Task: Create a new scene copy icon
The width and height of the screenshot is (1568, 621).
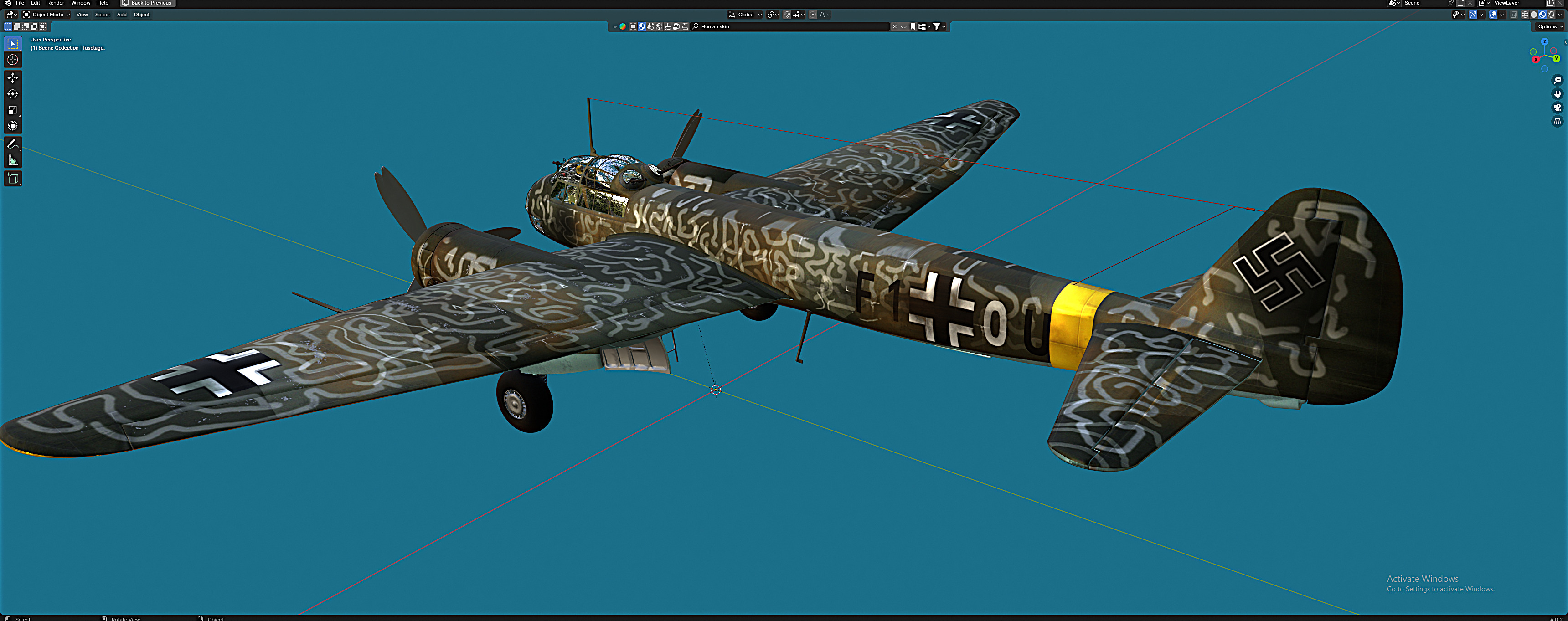Action: [1460, 3]
